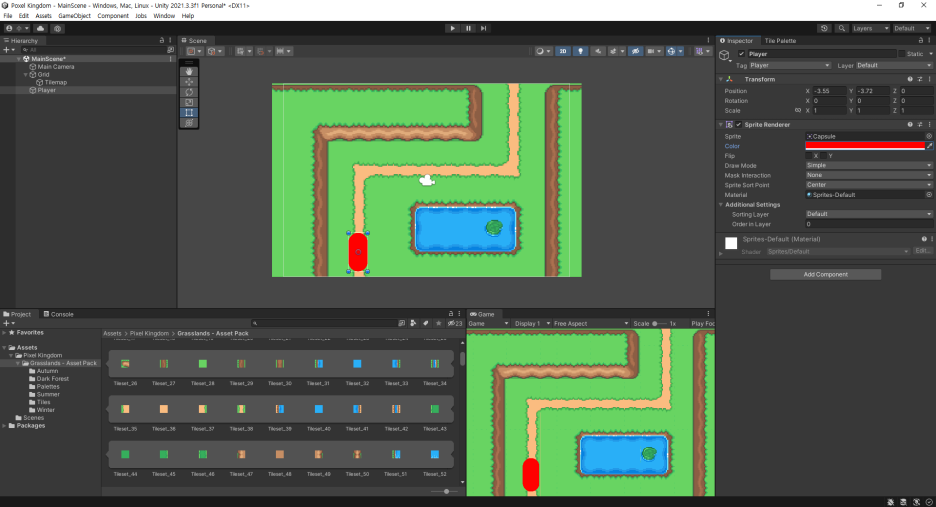
Task: Click the Order in Layer field
Action: coord(869,224)
